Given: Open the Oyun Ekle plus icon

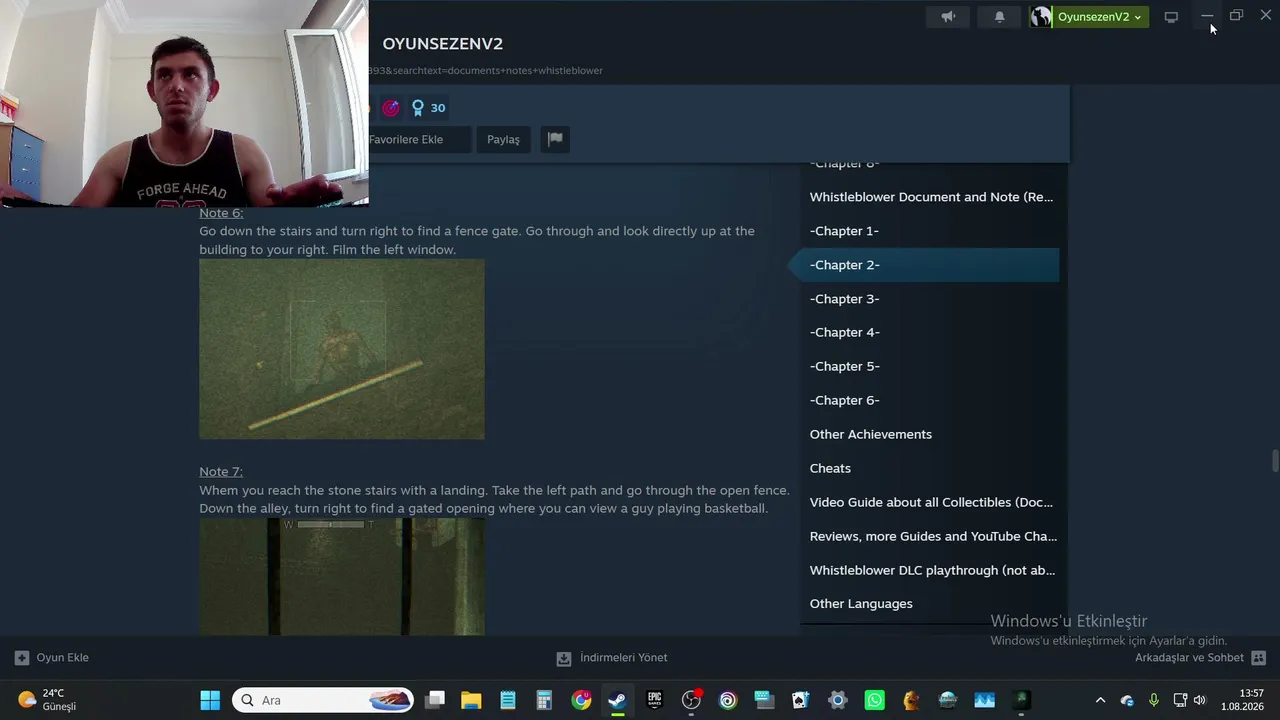Looking at the screenshot, I should click(22, 658).
